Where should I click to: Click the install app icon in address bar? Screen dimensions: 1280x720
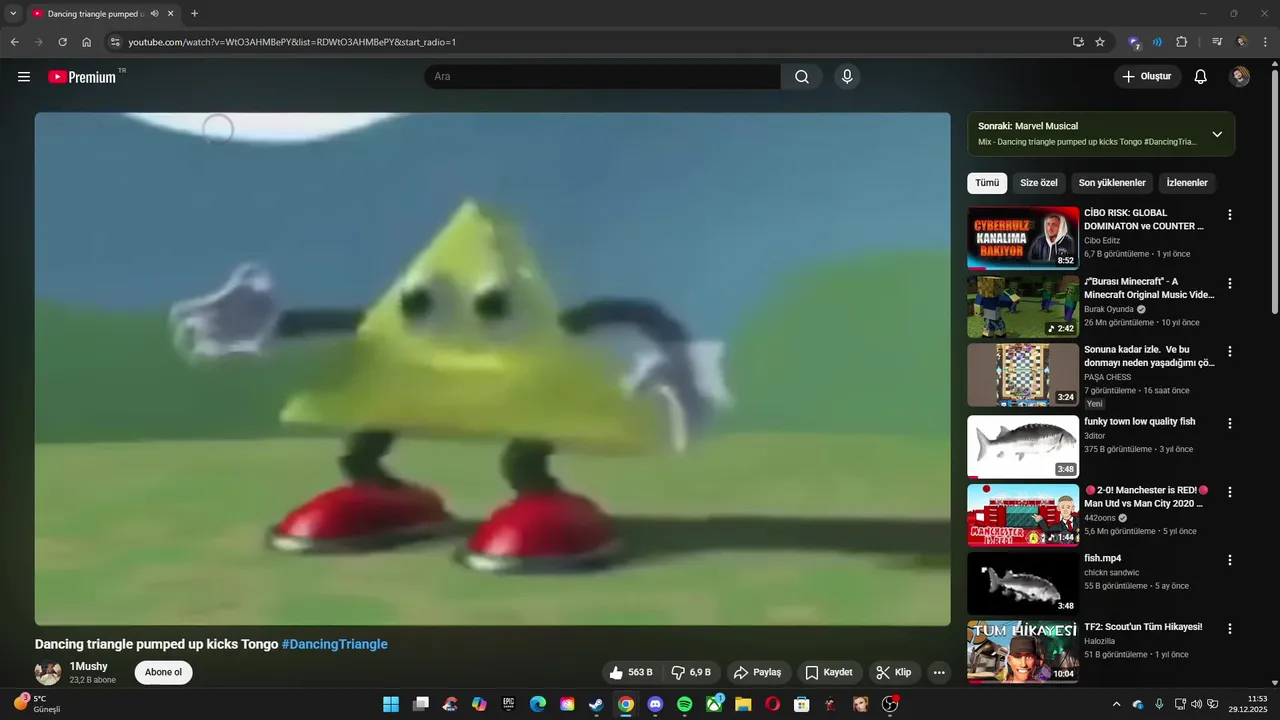click(1078, 42)
